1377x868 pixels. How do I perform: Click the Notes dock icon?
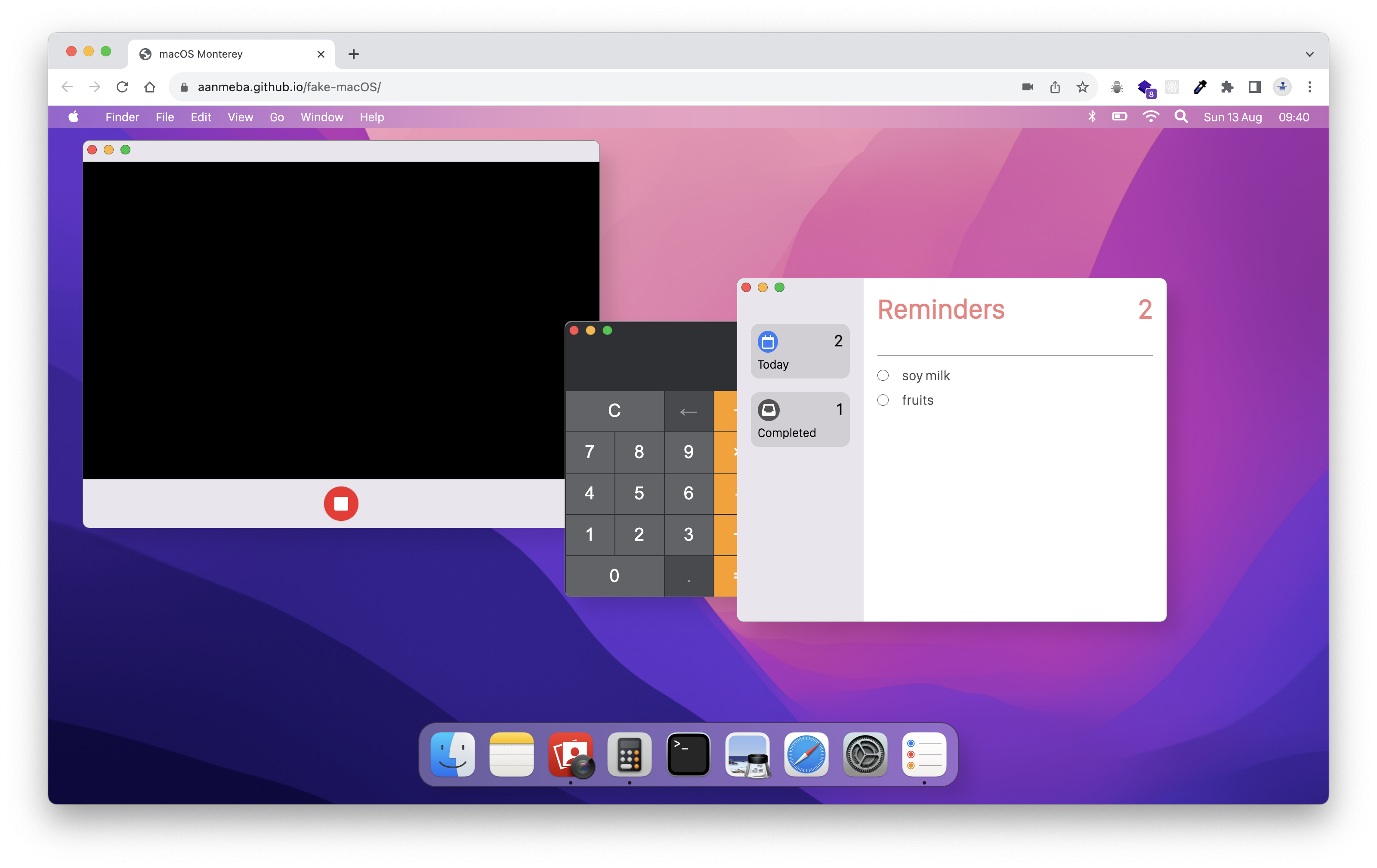click(x=511, y=754)
